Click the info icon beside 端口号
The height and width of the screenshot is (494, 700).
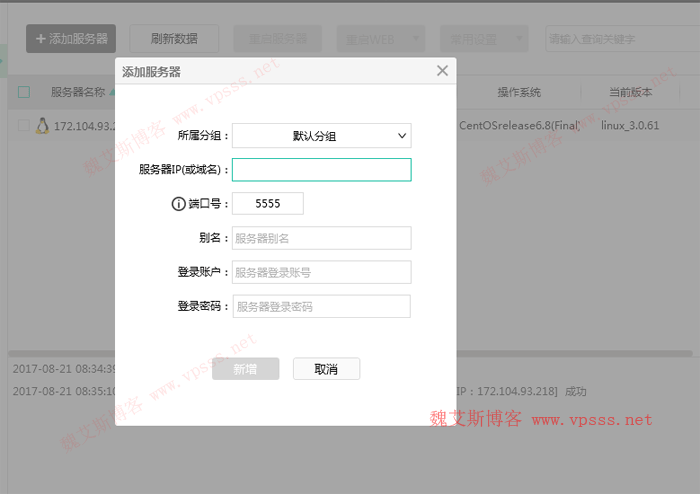point(179,204)
